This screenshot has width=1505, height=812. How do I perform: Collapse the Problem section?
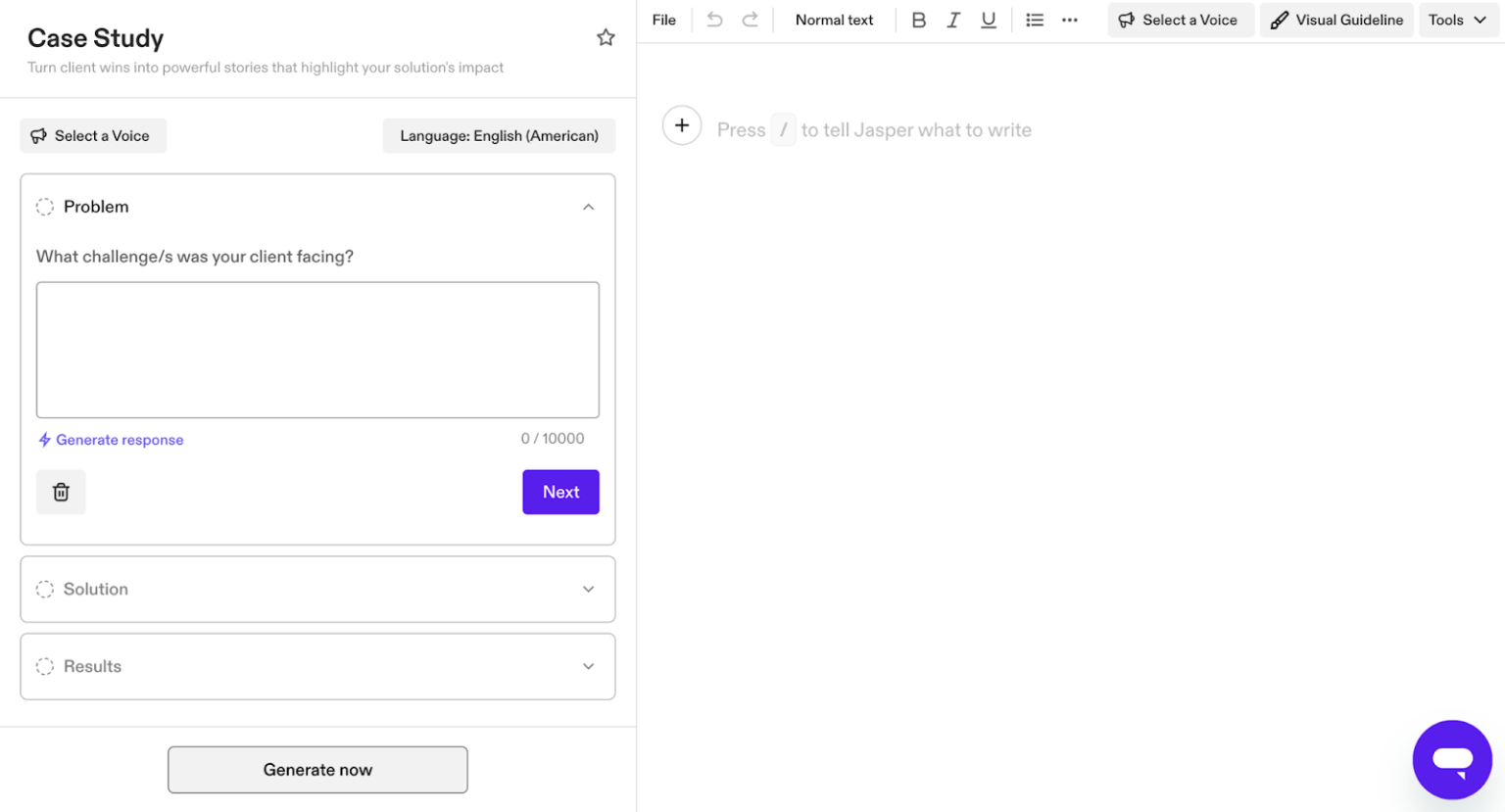589,207
